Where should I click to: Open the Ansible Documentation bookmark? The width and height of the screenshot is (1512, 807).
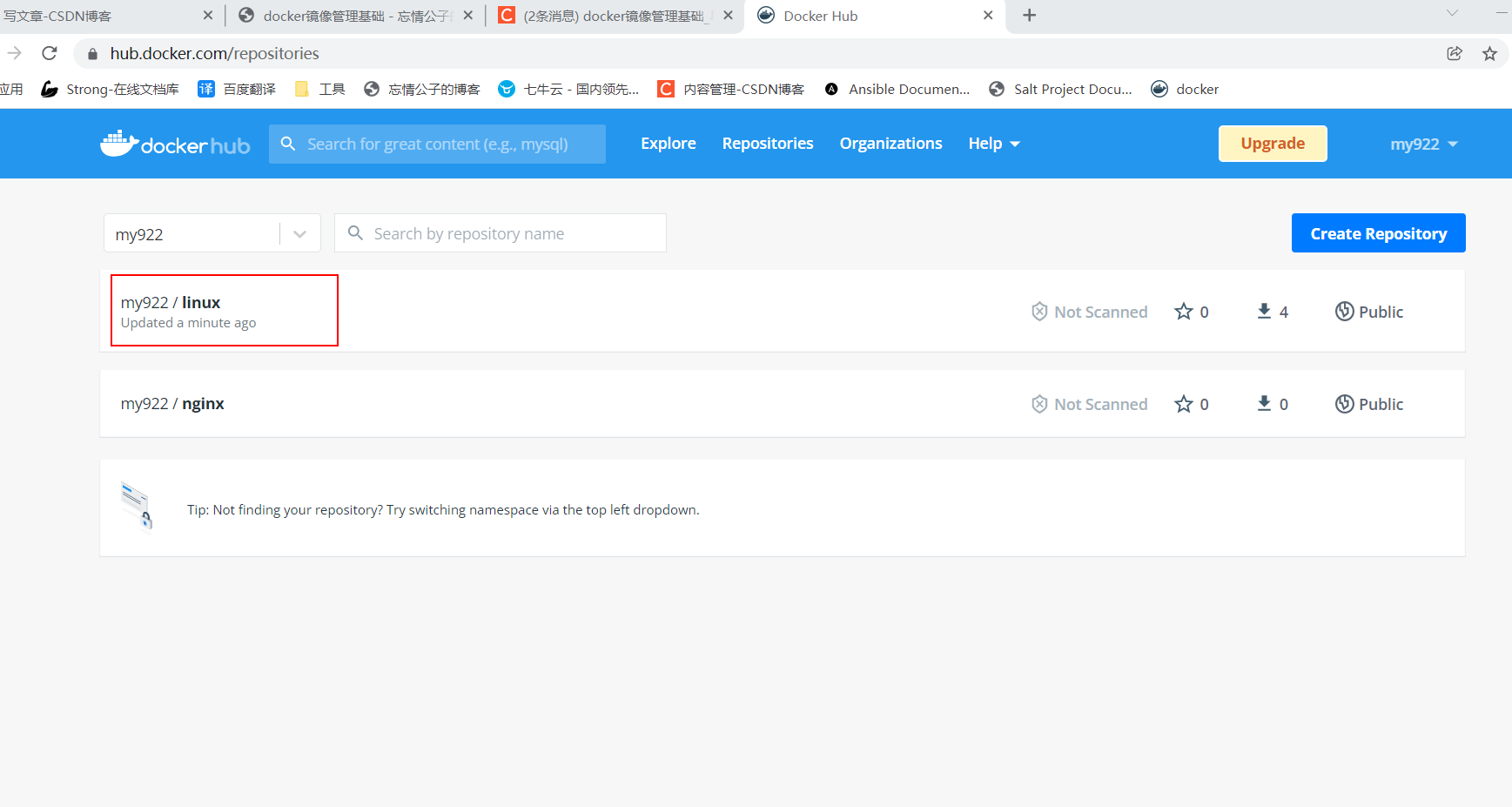897,89
